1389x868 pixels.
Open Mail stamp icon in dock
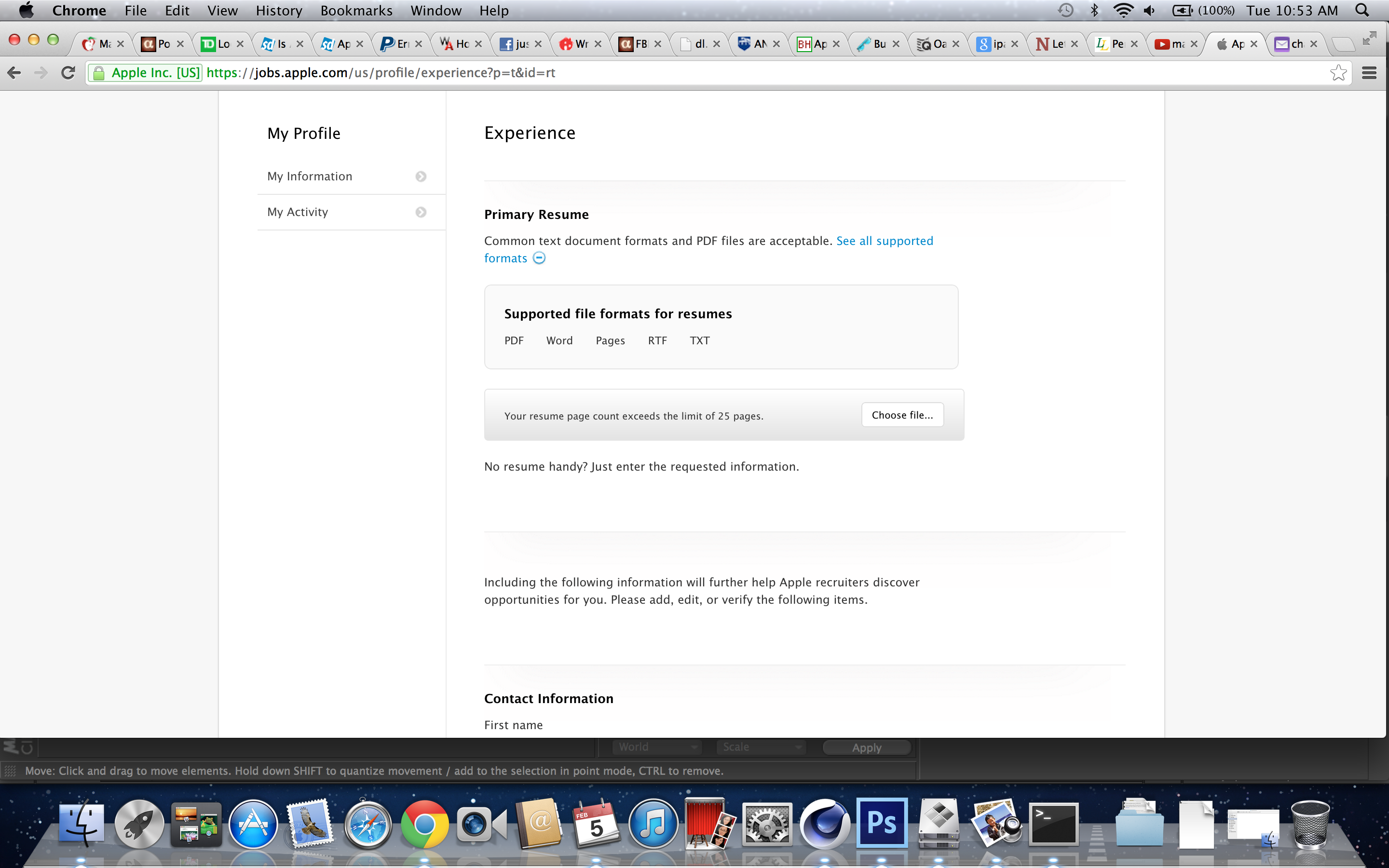point(310,824)
